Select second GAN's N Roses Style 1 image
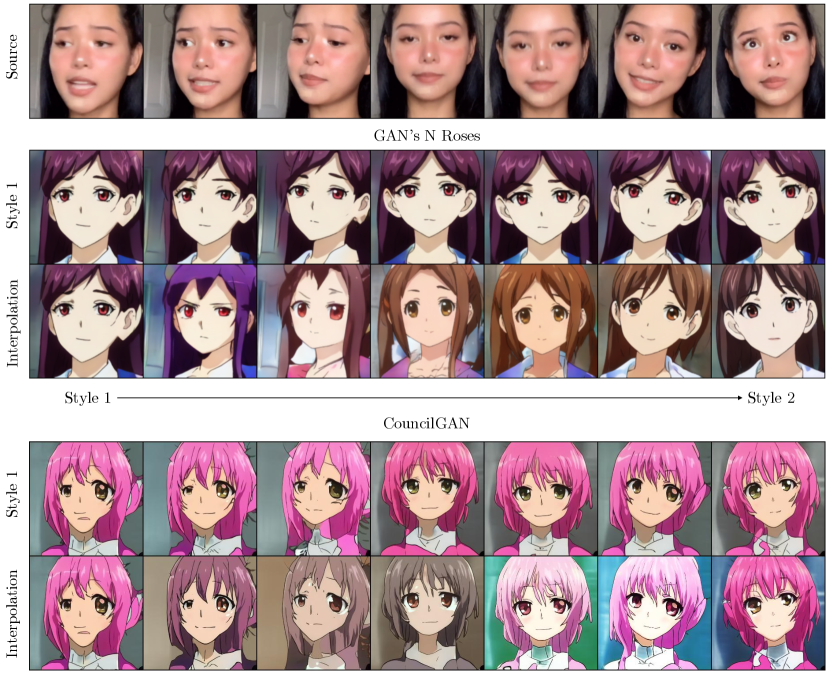Image resolution: width=830 pixels, height=675 pixels. pyautogui.click(x=200, y=207)
